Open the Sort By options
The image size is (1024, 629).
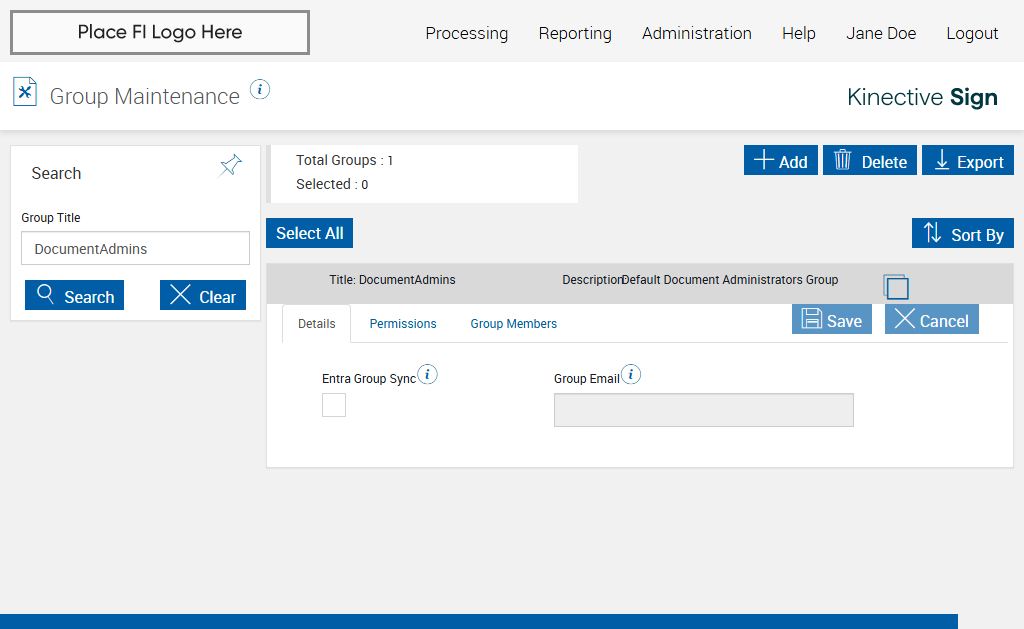point(963,234)
